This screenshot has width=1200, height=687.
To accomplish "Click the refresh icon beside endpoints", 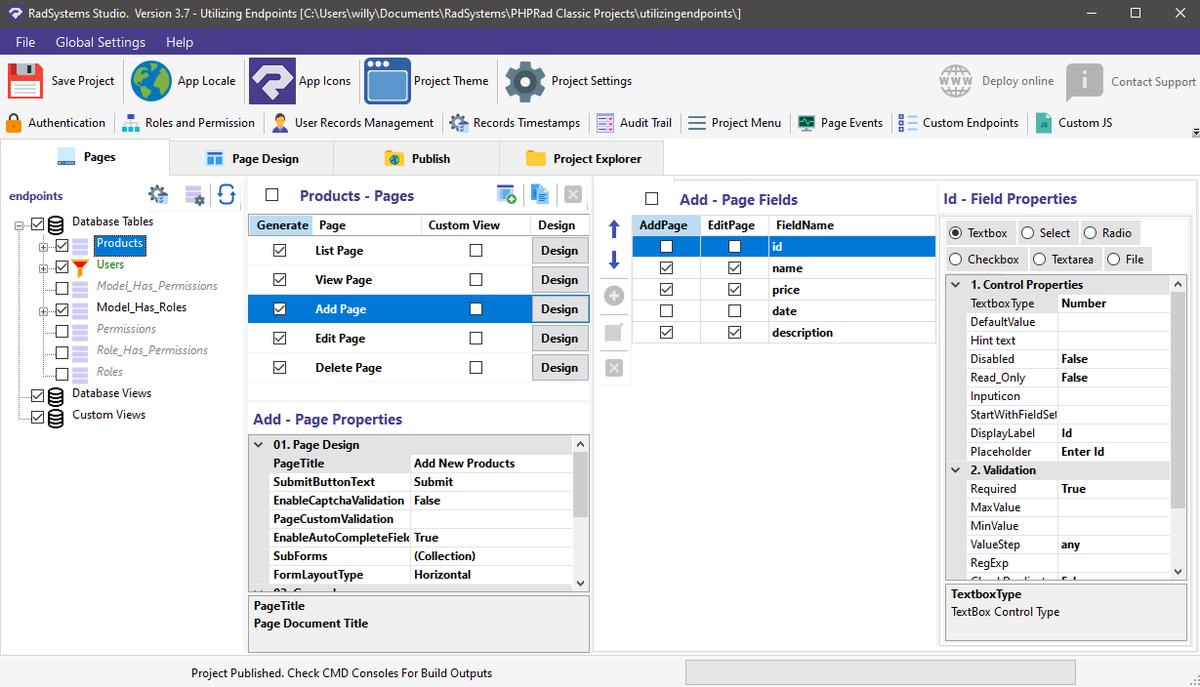I will pyautogui.click(x=227, y=195).
